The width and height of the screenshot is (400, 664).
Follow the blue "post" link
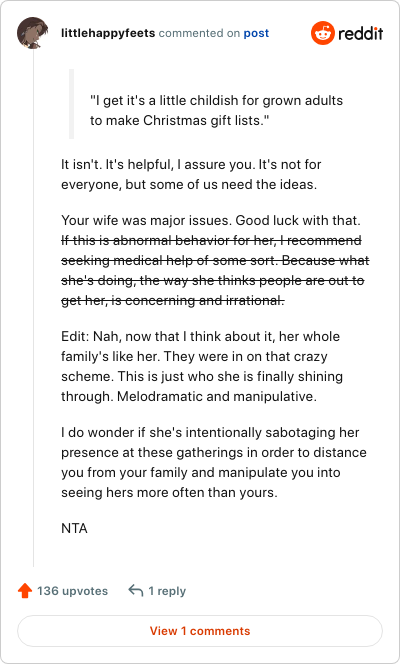pos(256,33)
